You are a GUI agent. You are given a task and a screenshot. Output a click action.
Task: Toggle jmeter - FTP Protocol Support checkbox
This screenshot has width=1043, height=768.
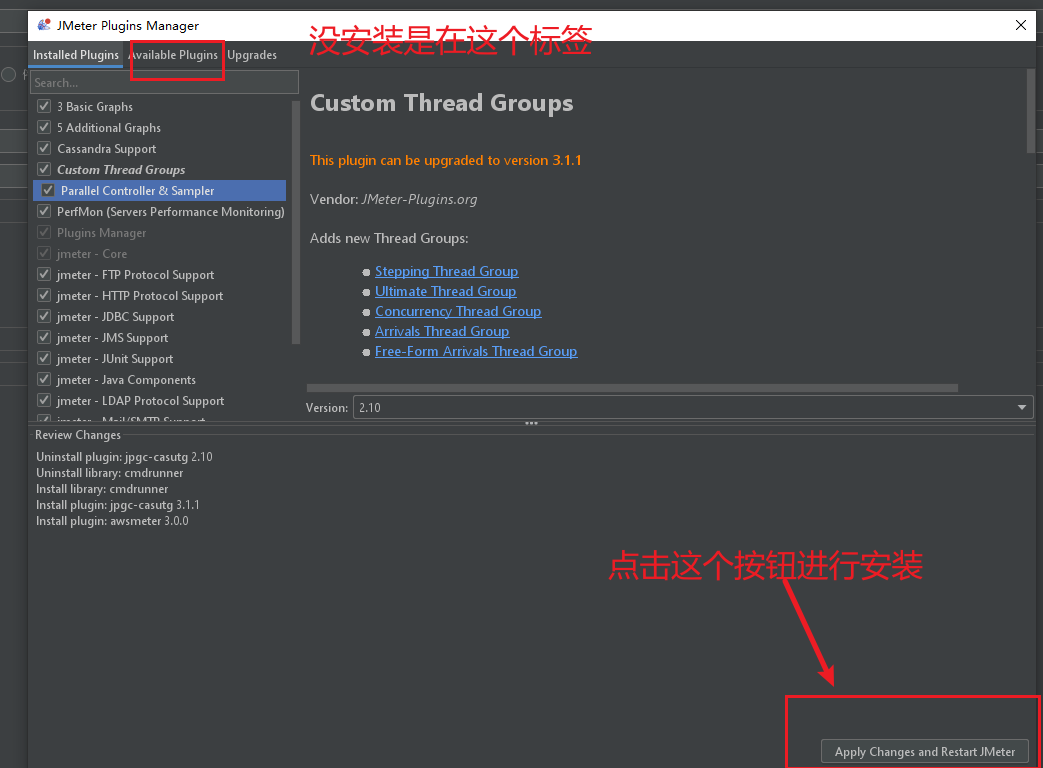(x=45, y=274)
